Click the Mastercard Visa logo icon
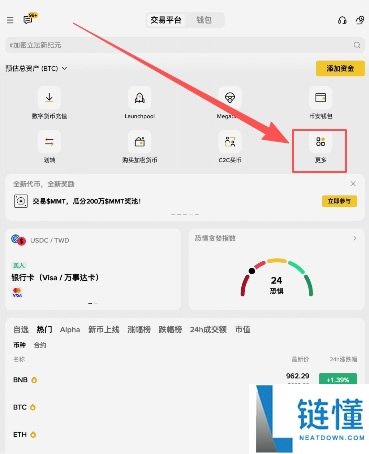The width and height of the screenshot is (369, 454). [x=17, y=292]
